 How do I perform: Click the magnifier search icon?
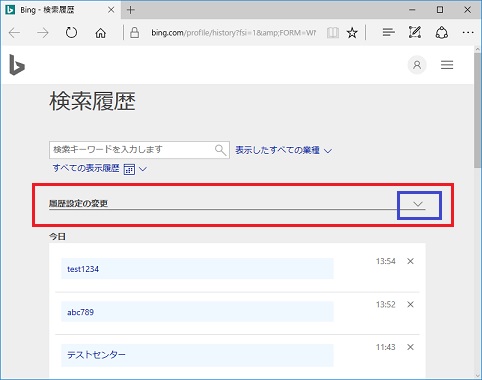tap(221, 150)
